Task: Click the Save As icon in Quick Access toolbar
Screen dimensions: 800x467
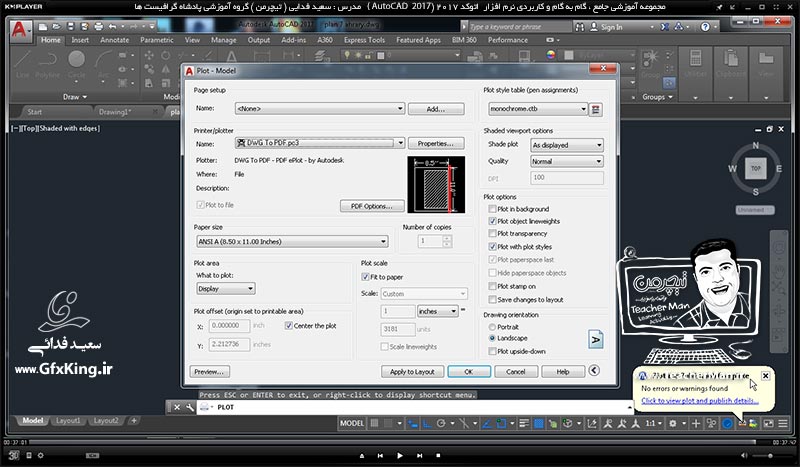Action: pos(84,27)
